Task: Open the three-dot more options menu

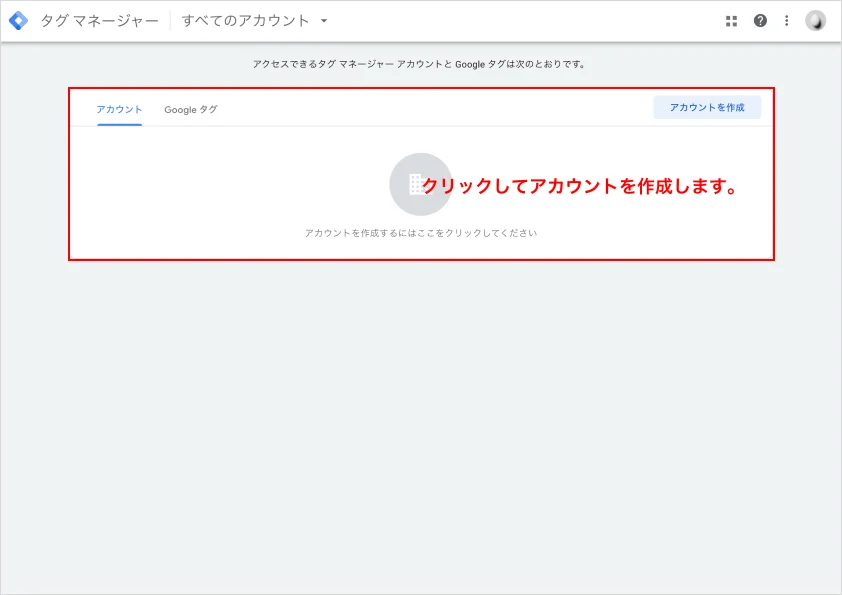Action: (x=787, y=21)
